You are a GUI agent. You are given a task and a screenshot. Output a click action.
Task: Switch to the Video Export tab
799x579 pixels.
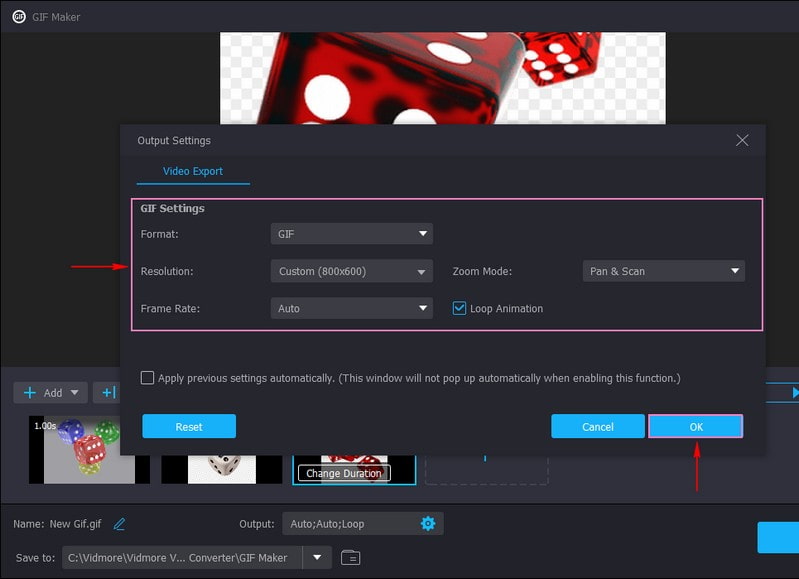193,171
